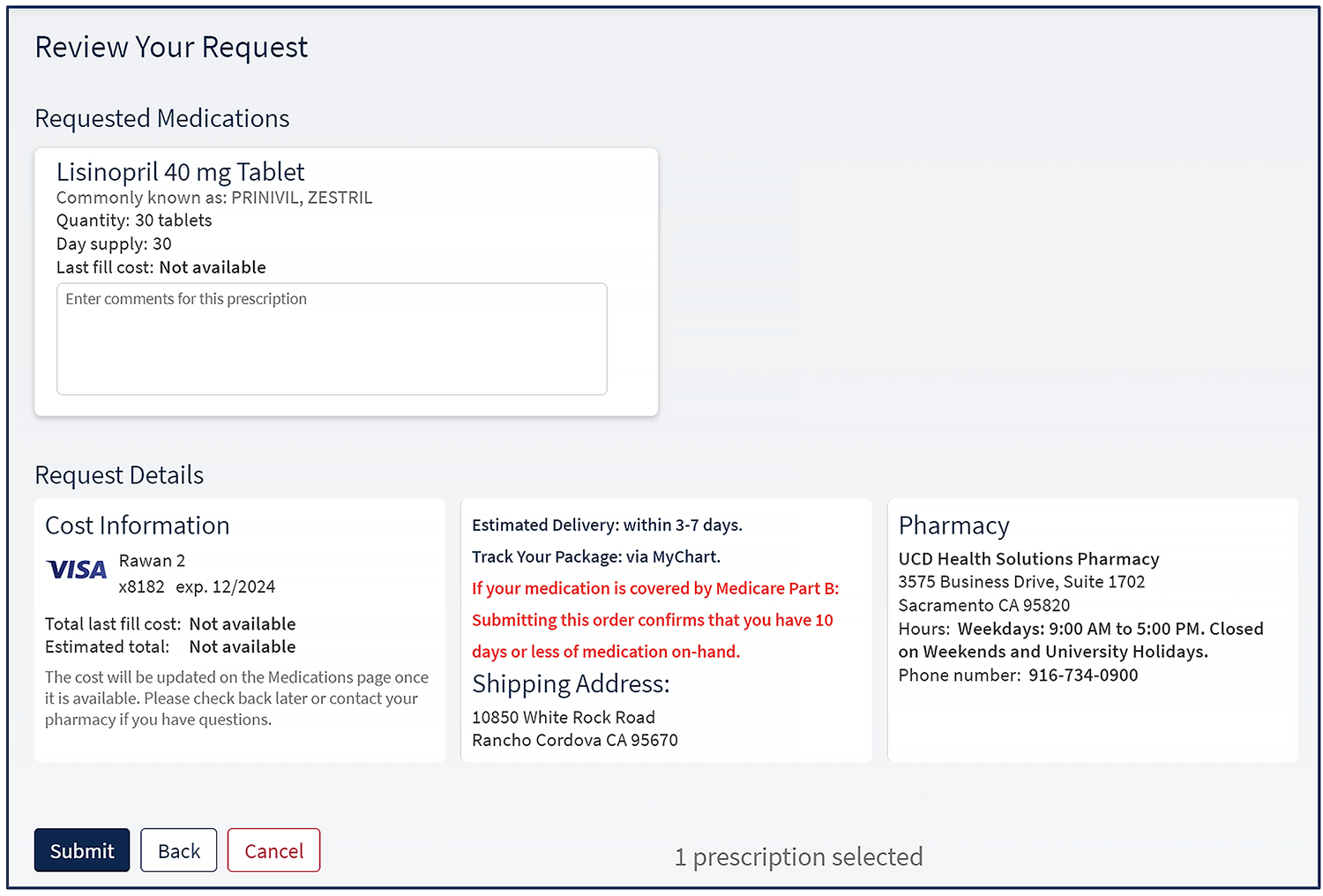The height and width of the screenshot is (896, 1323).
Task: Select 'Sacramento CA 95820' line
Action: click(x=984, y=606)
